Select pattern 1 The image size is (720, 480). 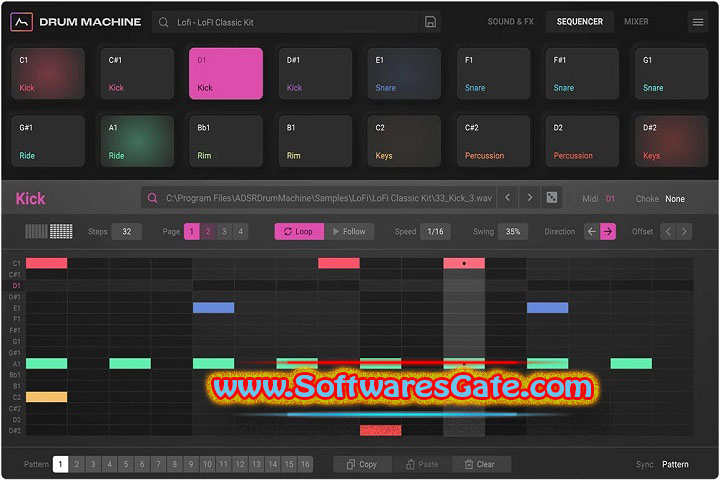60,464
